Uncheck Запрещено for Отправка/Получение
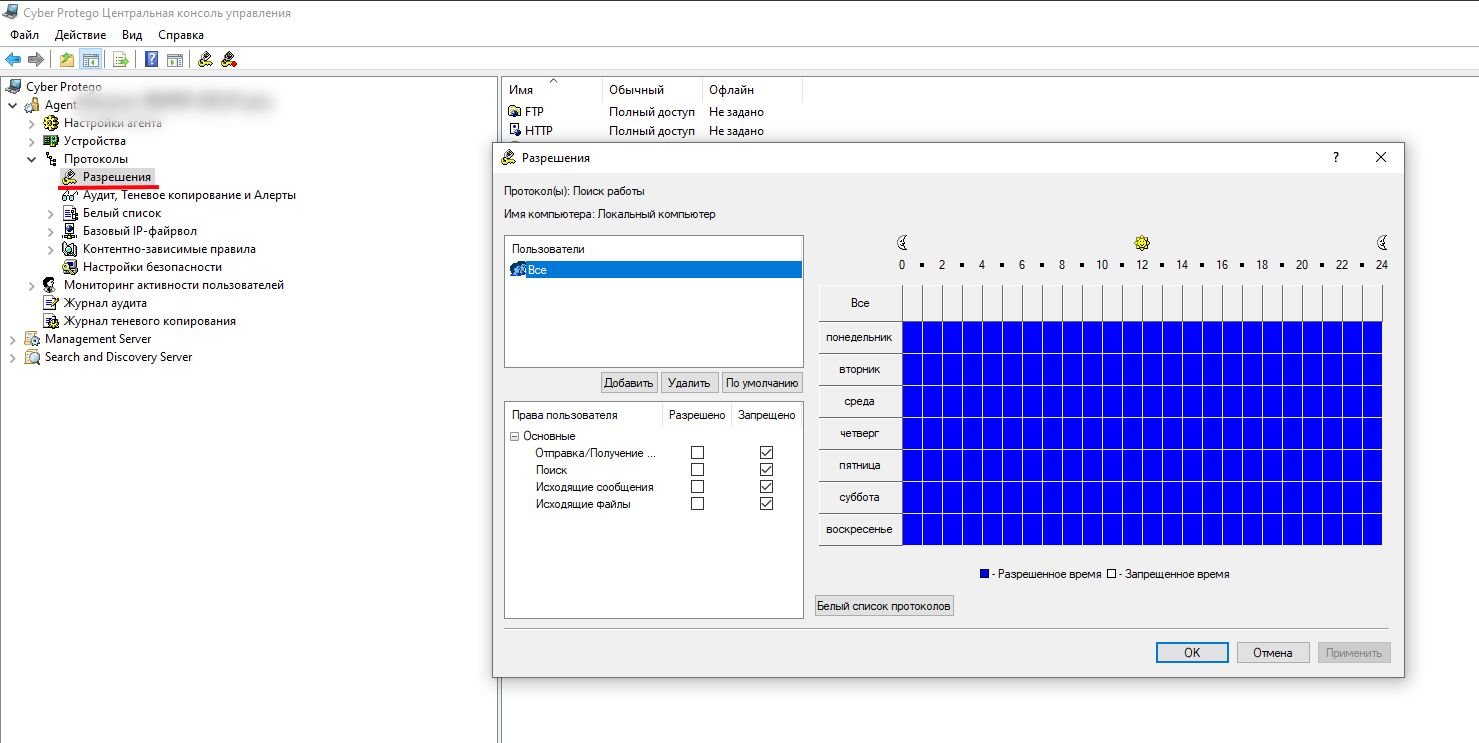Viewport: 1479px width, 743px height. click(x=766, y=453)
